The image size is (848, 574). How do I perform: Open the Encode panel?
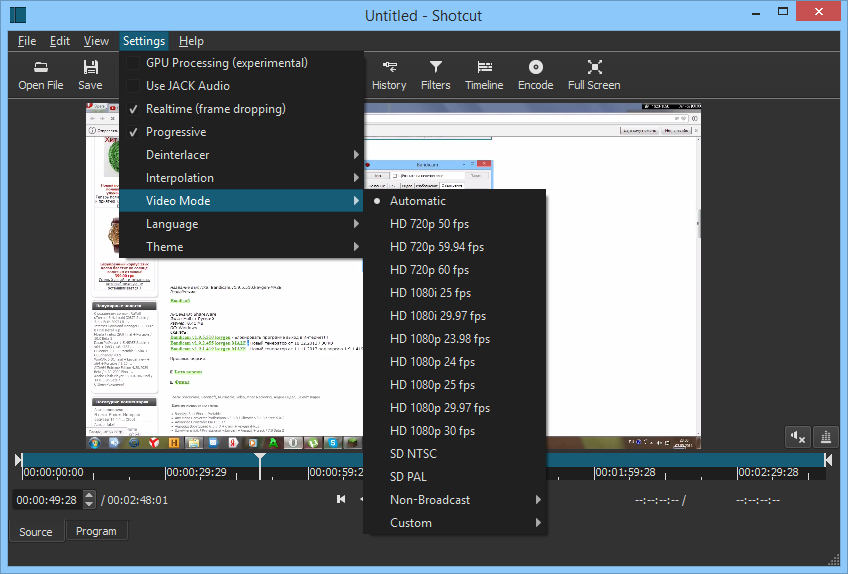coord(535,75)
